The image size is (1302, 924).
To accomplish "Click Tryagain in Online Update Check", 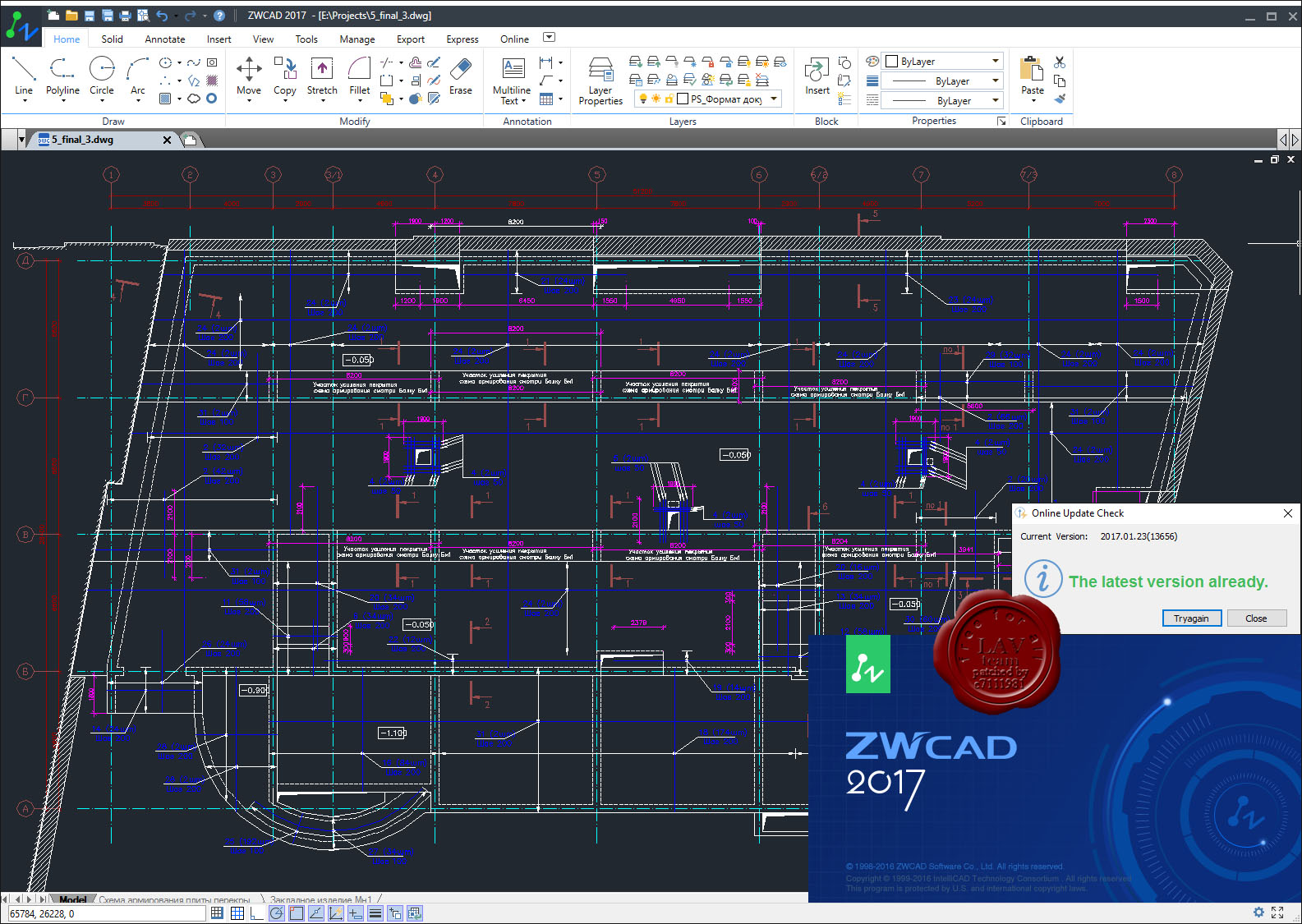I will [x=1191, y=618].
